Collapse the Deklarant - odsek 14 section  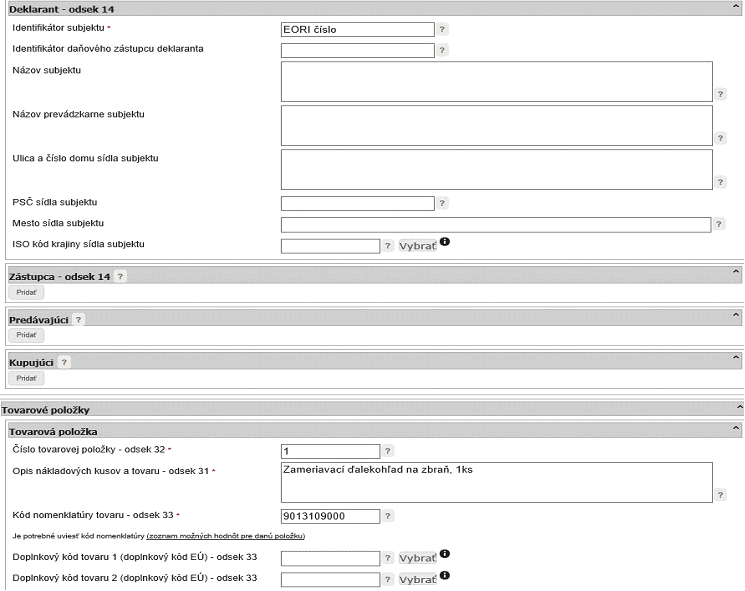tap(735, 6)
